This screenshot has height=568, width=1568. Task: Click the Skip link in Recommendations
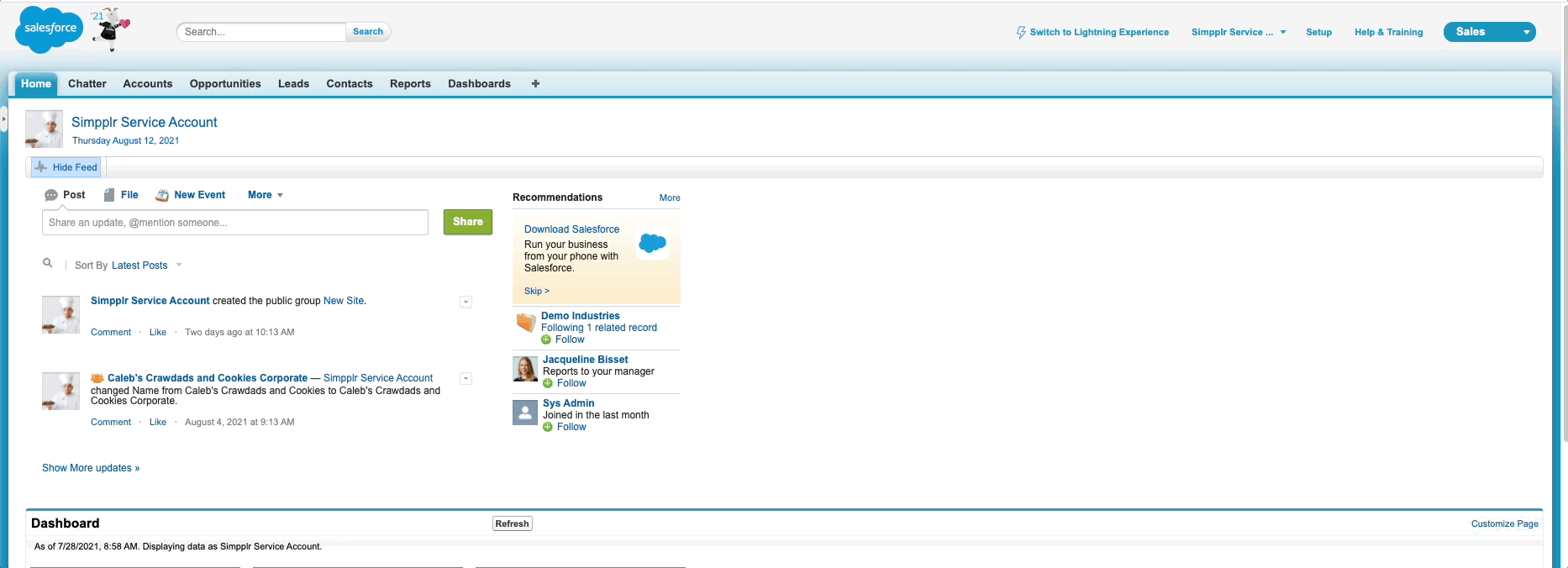pos(537,291)
